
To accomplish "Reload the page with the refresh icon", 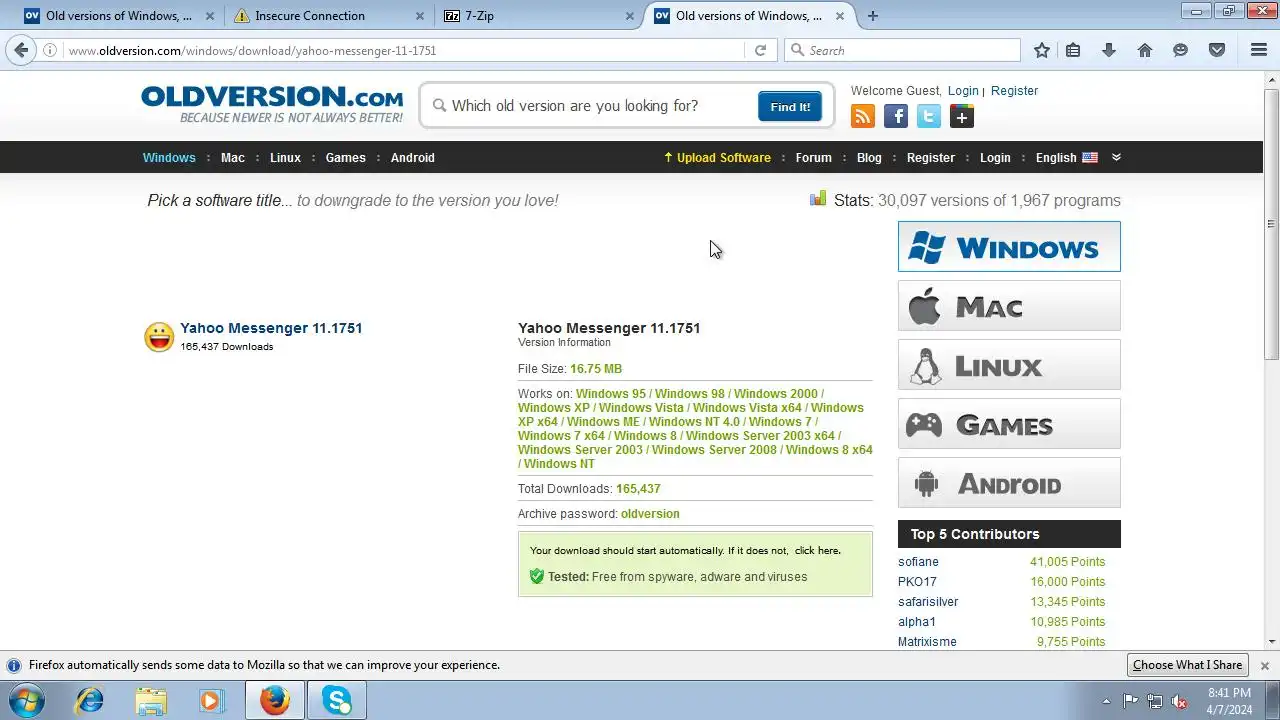I will coord(760,50).
